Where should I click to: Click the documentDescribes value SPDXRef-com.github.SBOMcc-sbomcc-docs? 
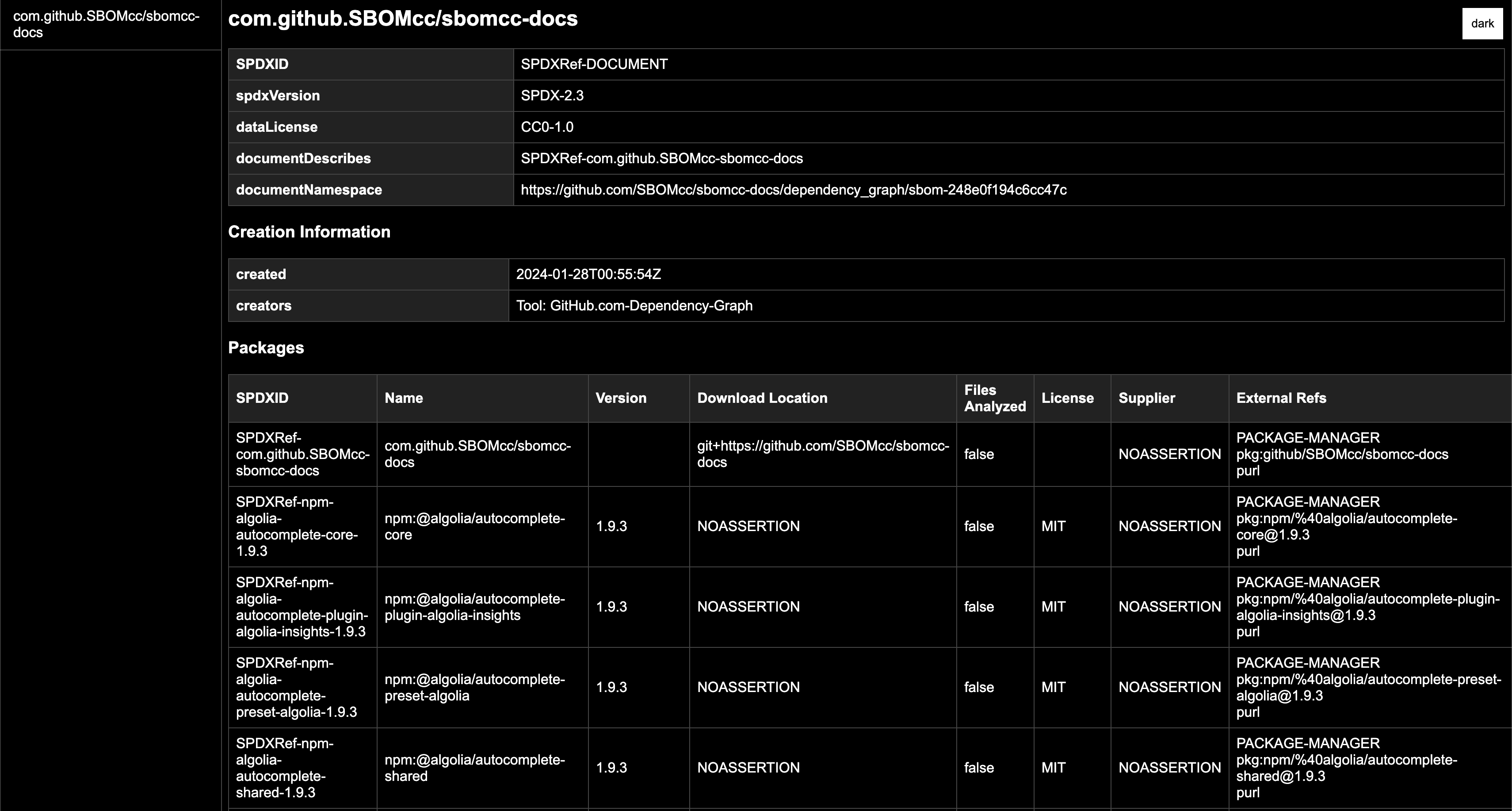(661, 159)
